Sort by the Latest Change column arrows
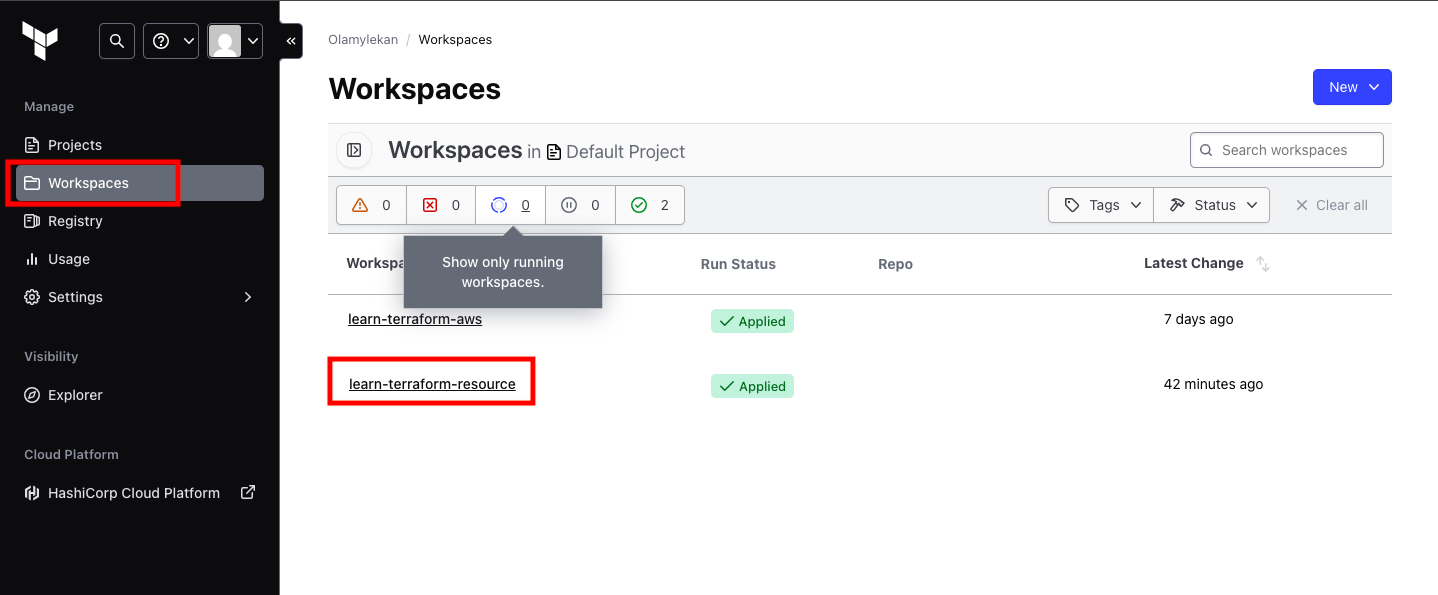This screenshot has height=595, width=1438. click(x=1263, y=264)
